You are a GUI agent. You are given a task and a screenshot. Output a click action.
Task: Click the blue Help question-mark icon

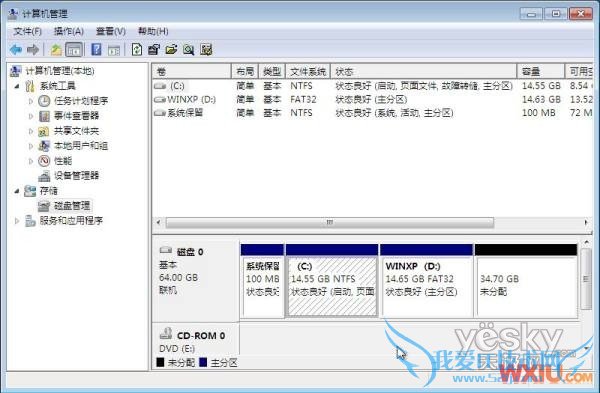tap(96, 50)
